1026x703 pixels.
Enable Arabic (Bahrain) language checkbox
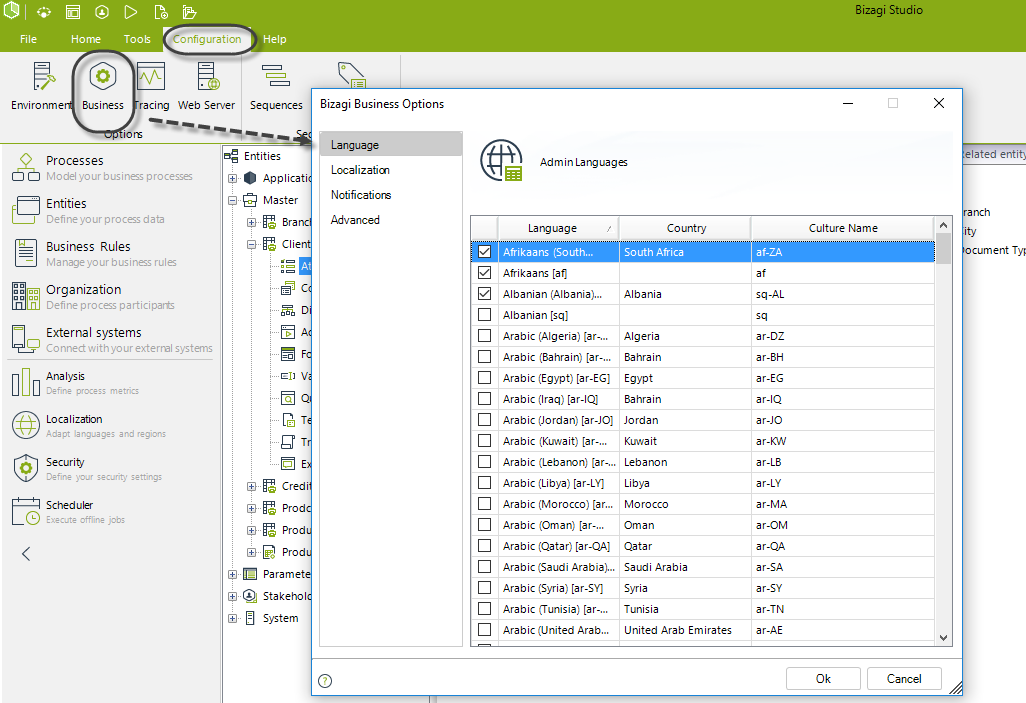click(x=484, y=357)
